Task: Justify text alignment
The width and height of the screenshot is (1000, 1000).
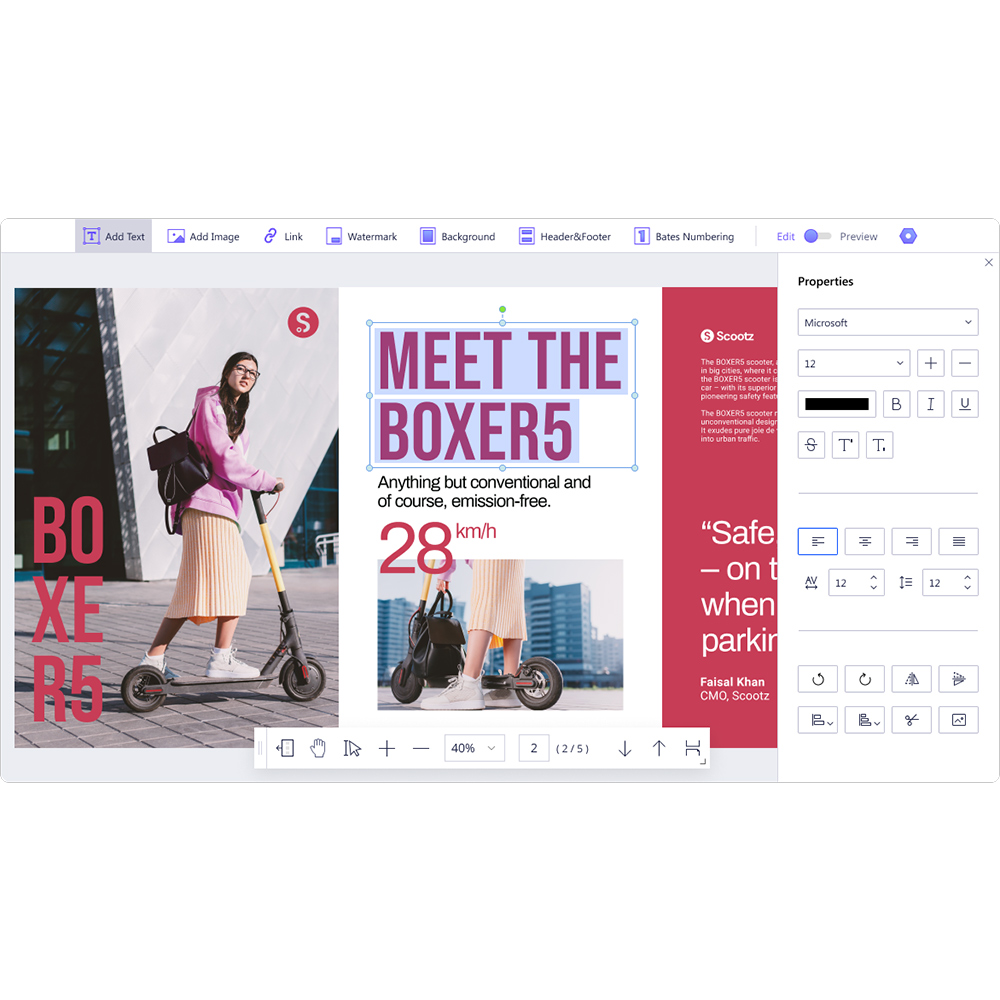Action: tap(959, 541)
